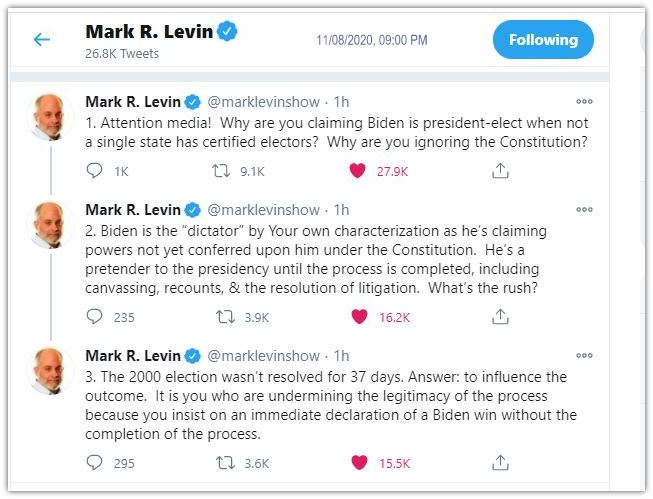The width and height of the screenshot is (653, 499).
Task: Toggle the heart on the 16.2K likes tweet
Action: pyautogui.click(x=357, y=317)
